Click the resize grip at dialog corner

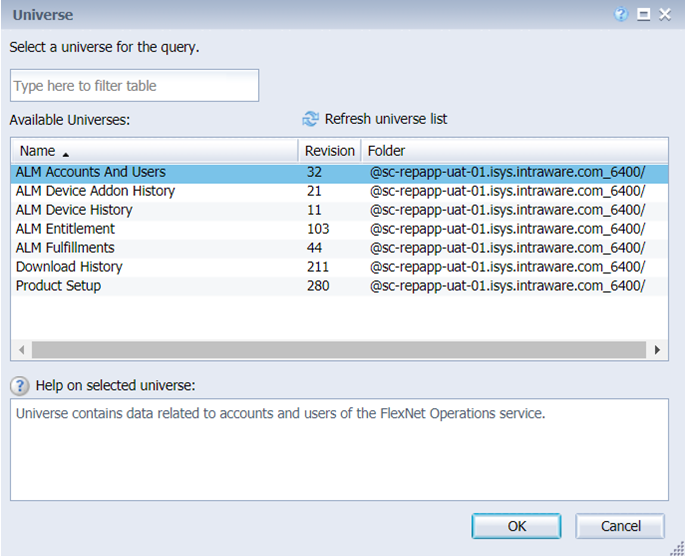point(678,548)
